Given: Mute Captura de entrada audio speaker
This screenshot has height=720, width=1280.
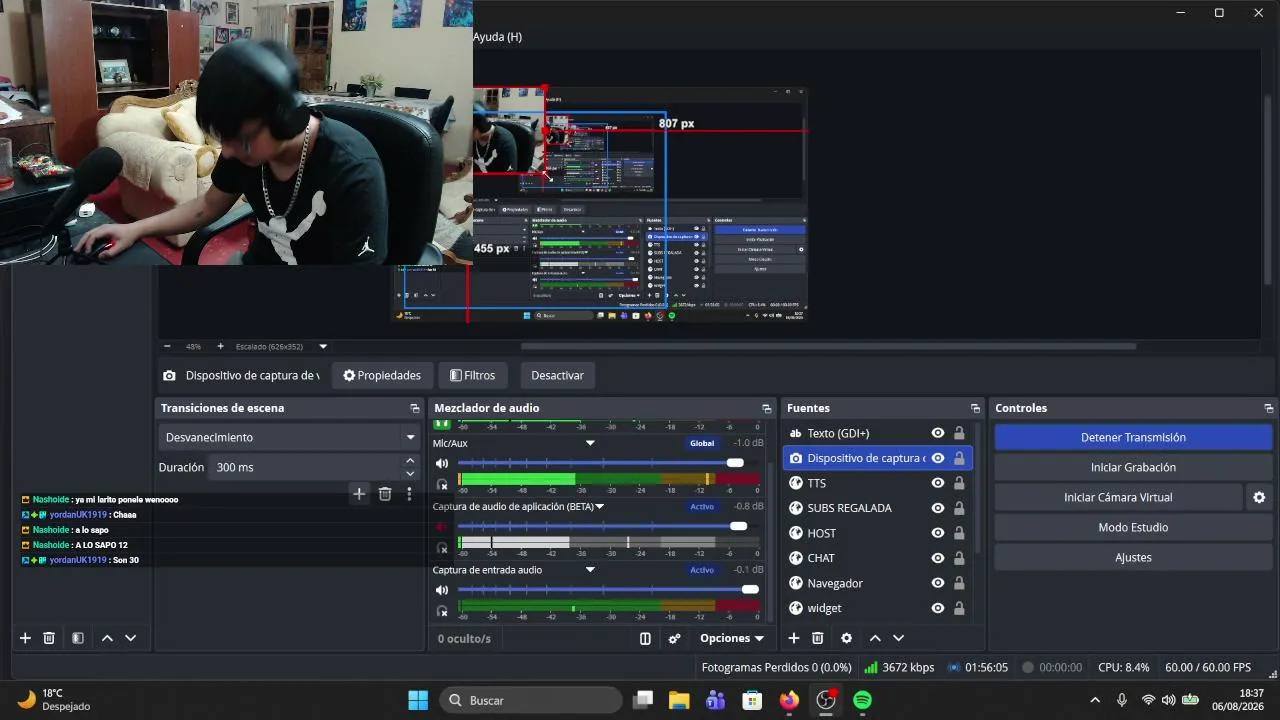Looking at the screenshot, I should point(442,590).
